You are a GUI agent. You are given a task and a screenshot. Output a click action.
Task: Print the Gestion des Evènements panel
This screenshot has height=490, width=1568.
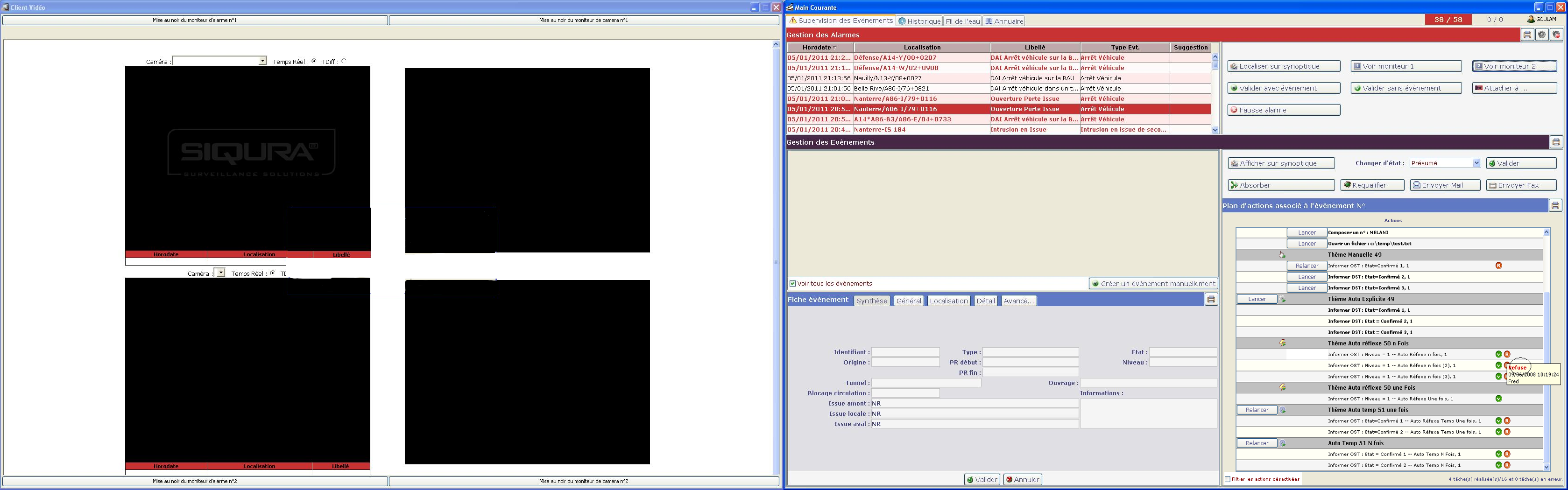coord(1556,142)
